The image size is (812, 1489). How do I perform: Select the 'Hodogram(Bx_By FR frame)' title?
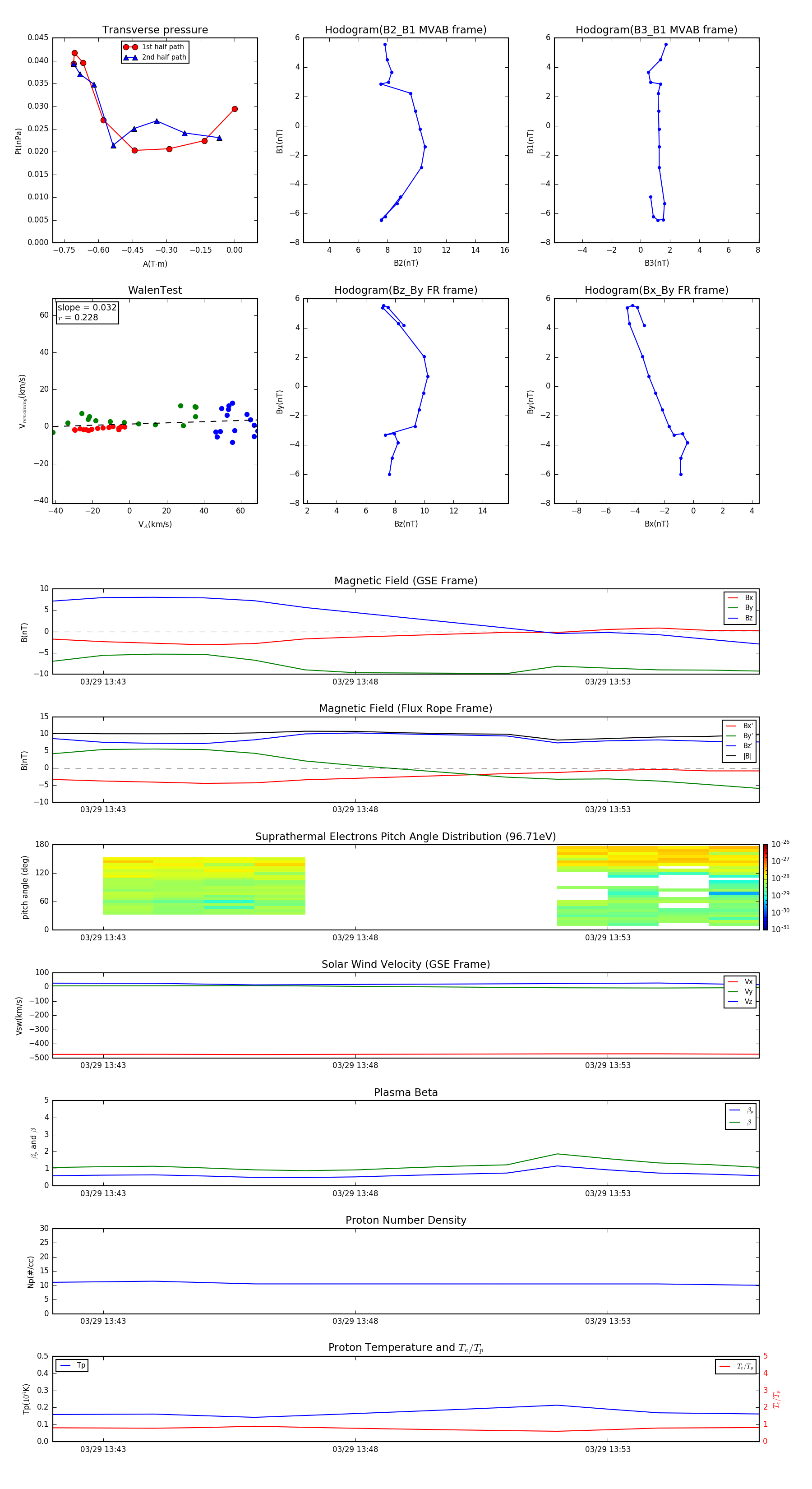656,290
